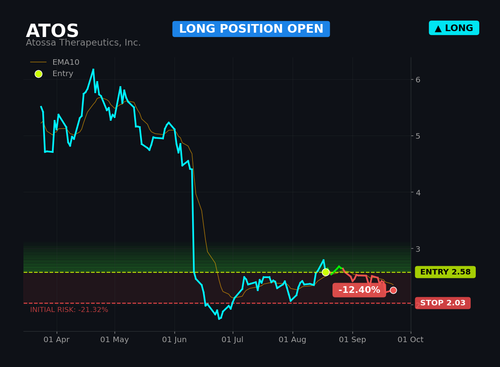The width and height of the screenshot is (500, 367).
Task: Click the price axis label 3
Action: pos(418,249)
